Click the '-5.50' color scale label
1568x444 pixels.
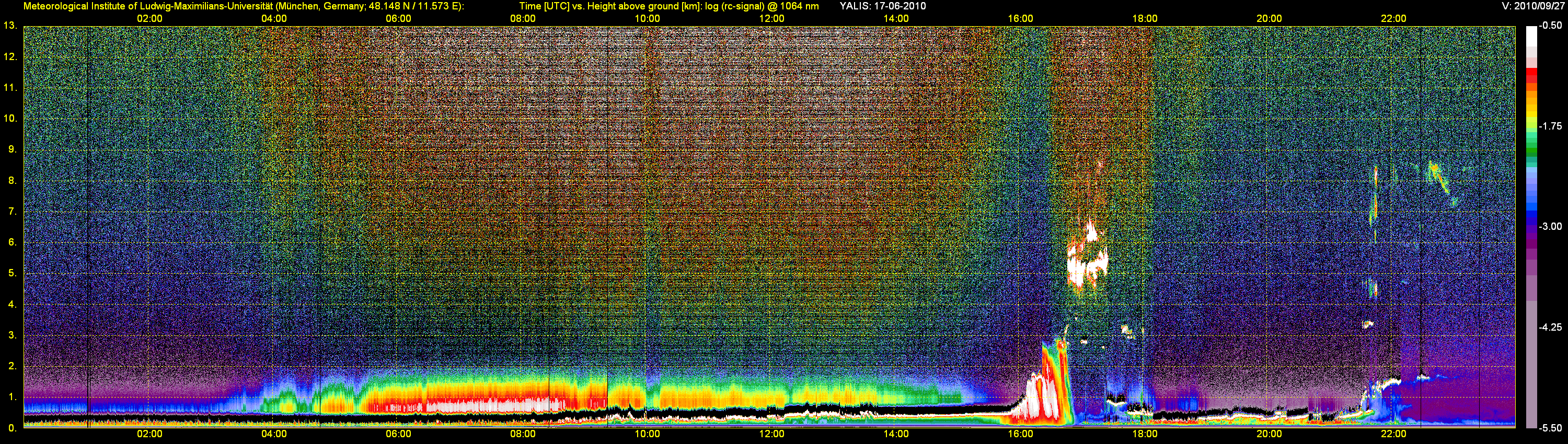pyautogui.click(x=1550, y=428)
